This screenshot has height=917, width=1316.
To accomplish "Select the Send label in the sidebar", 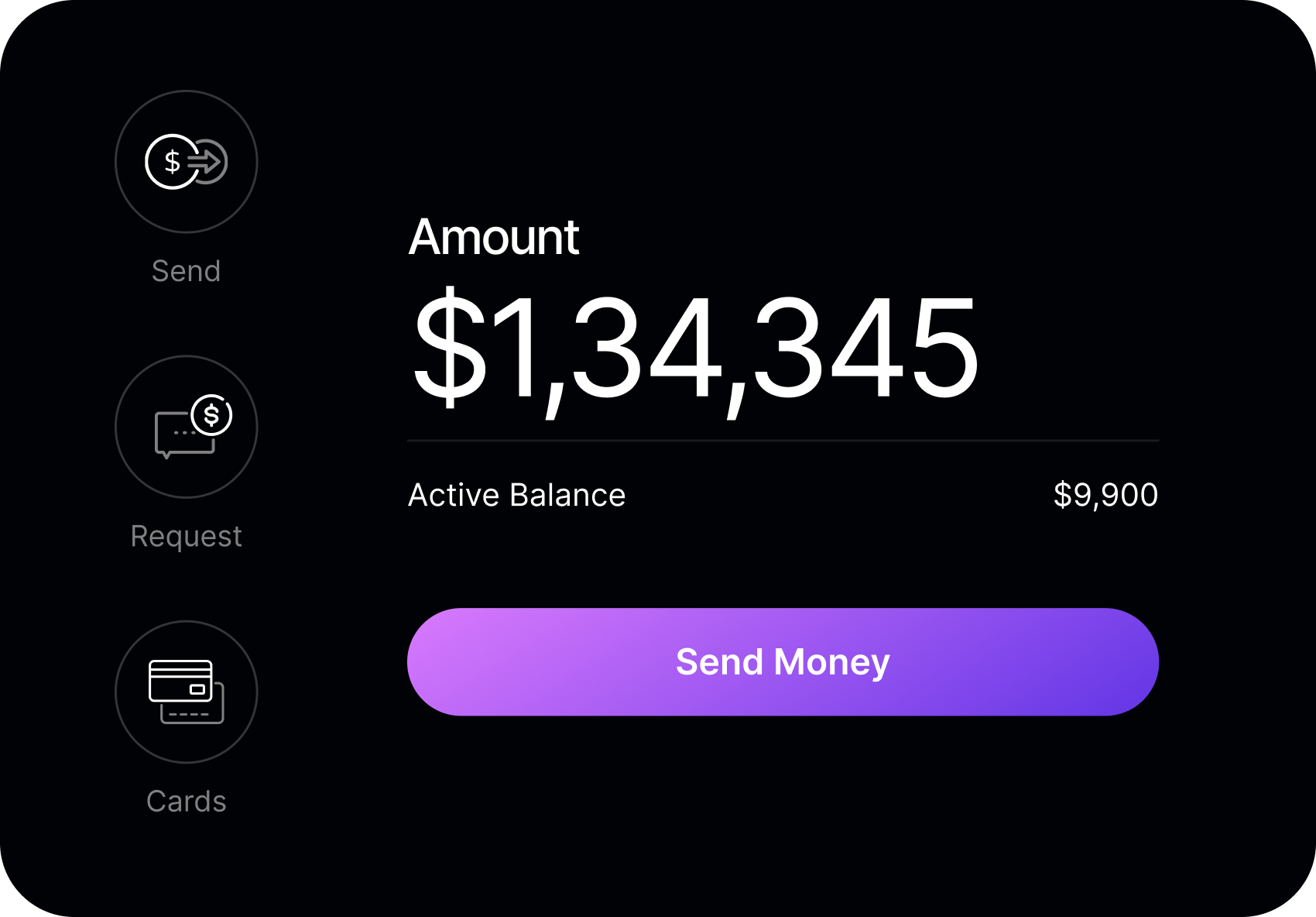I will [x=186, y=271].
